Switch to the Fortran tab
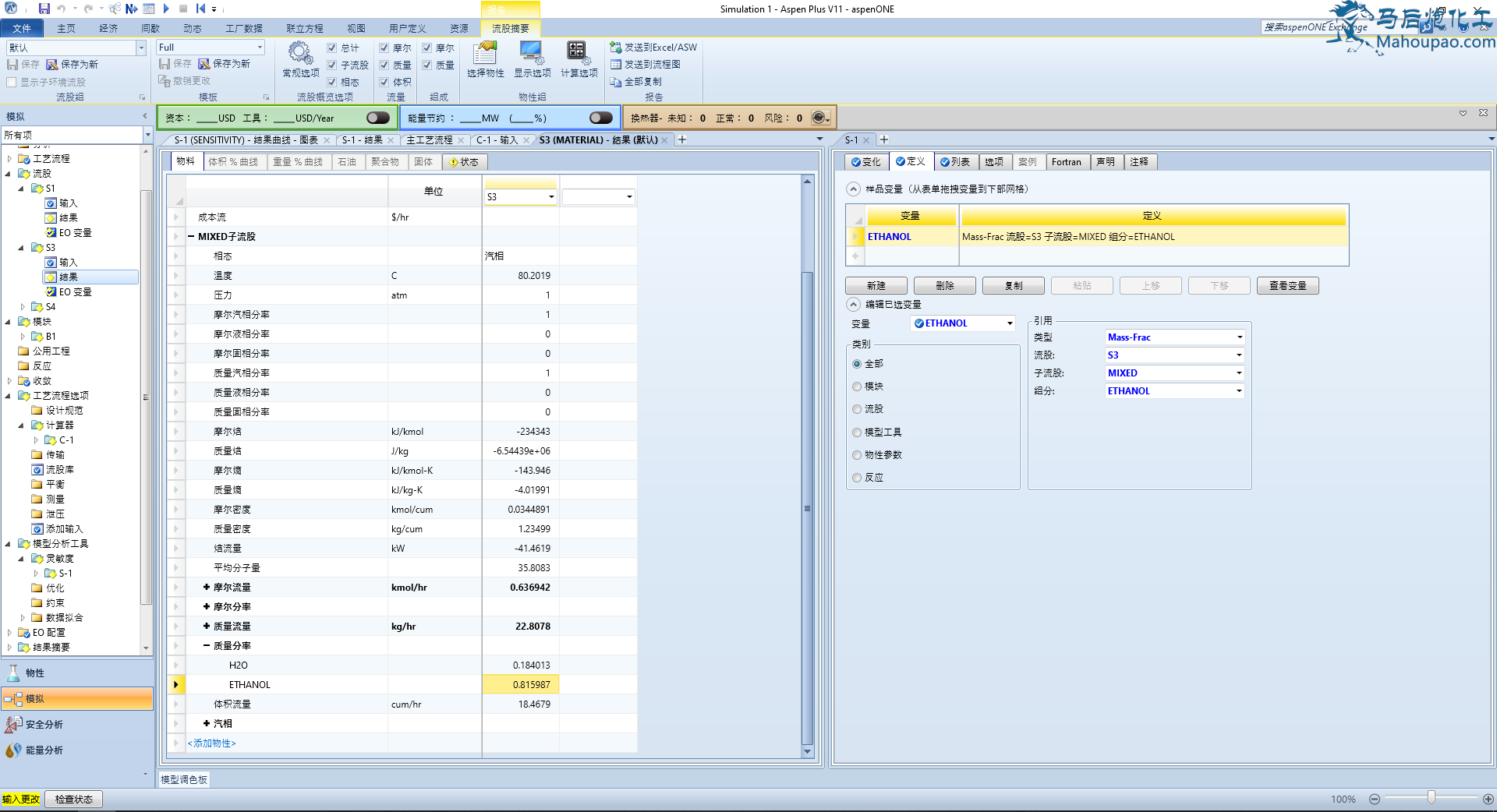 (x=1066, y=162)
